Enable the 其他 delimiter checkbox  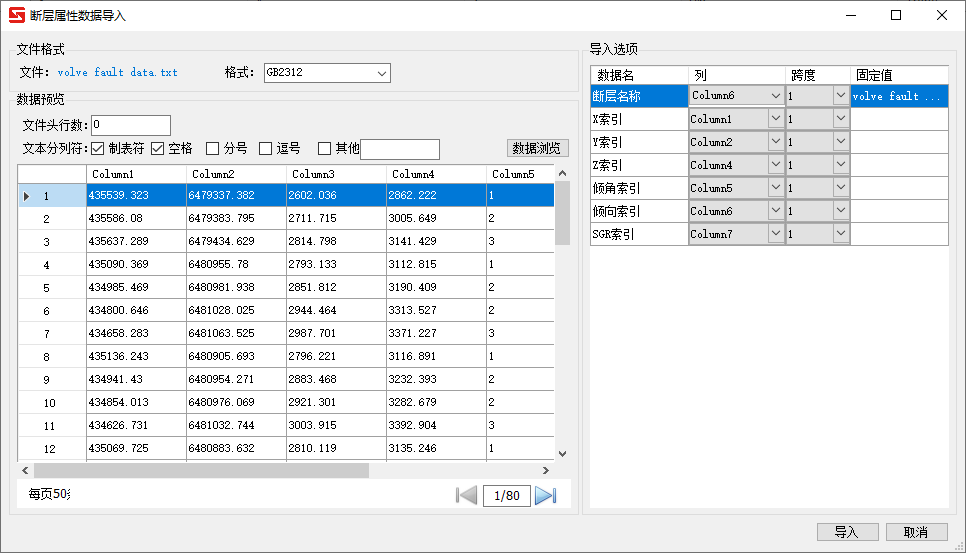click(x=324, y=148)
